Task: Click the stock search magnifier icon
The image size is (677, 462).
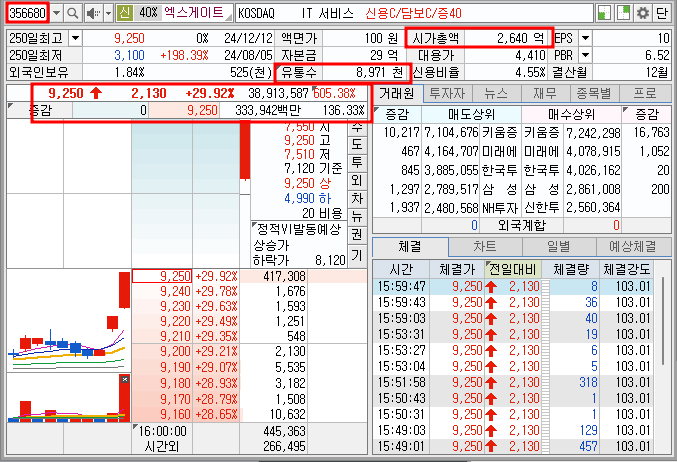Action: click(73, 13)
